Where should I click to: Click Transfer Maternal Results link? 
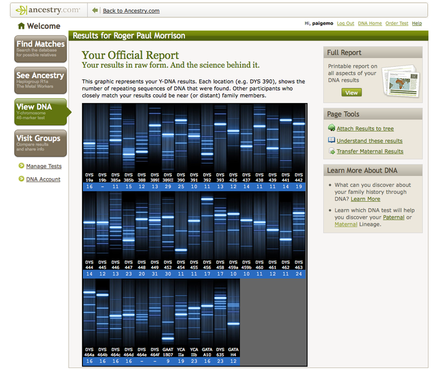(370, 151)
